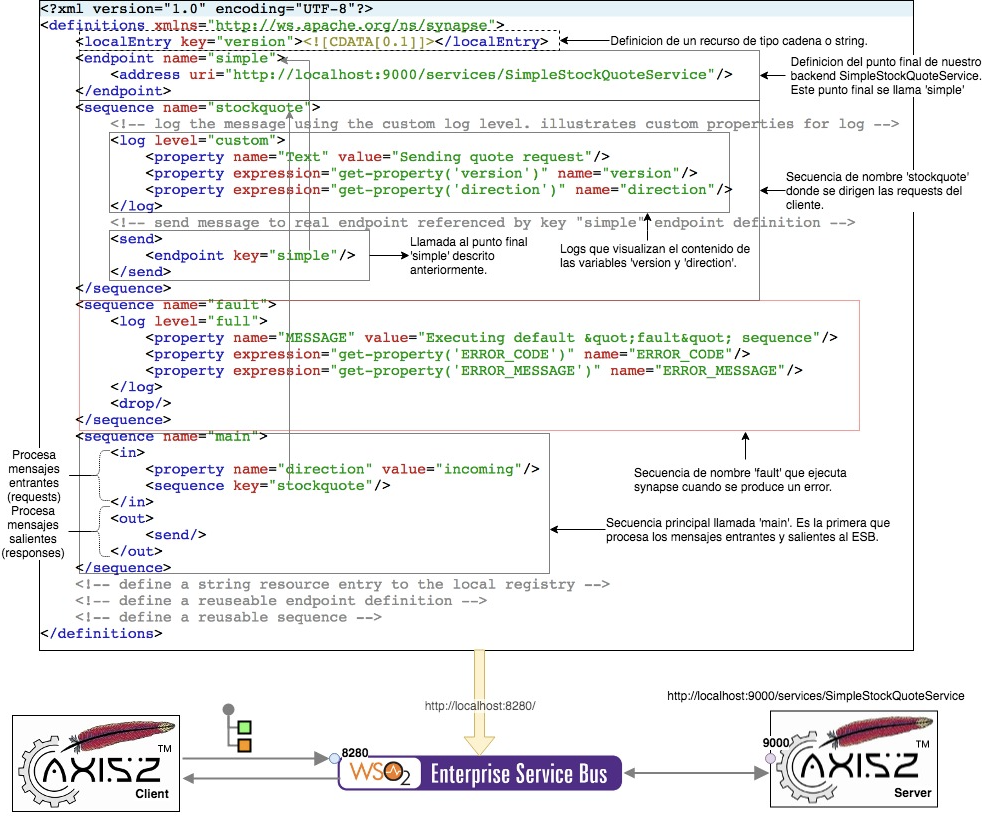Select the sequence name="main" opening tag
This screenshot has height=817, width=989.
coord(172,436)
